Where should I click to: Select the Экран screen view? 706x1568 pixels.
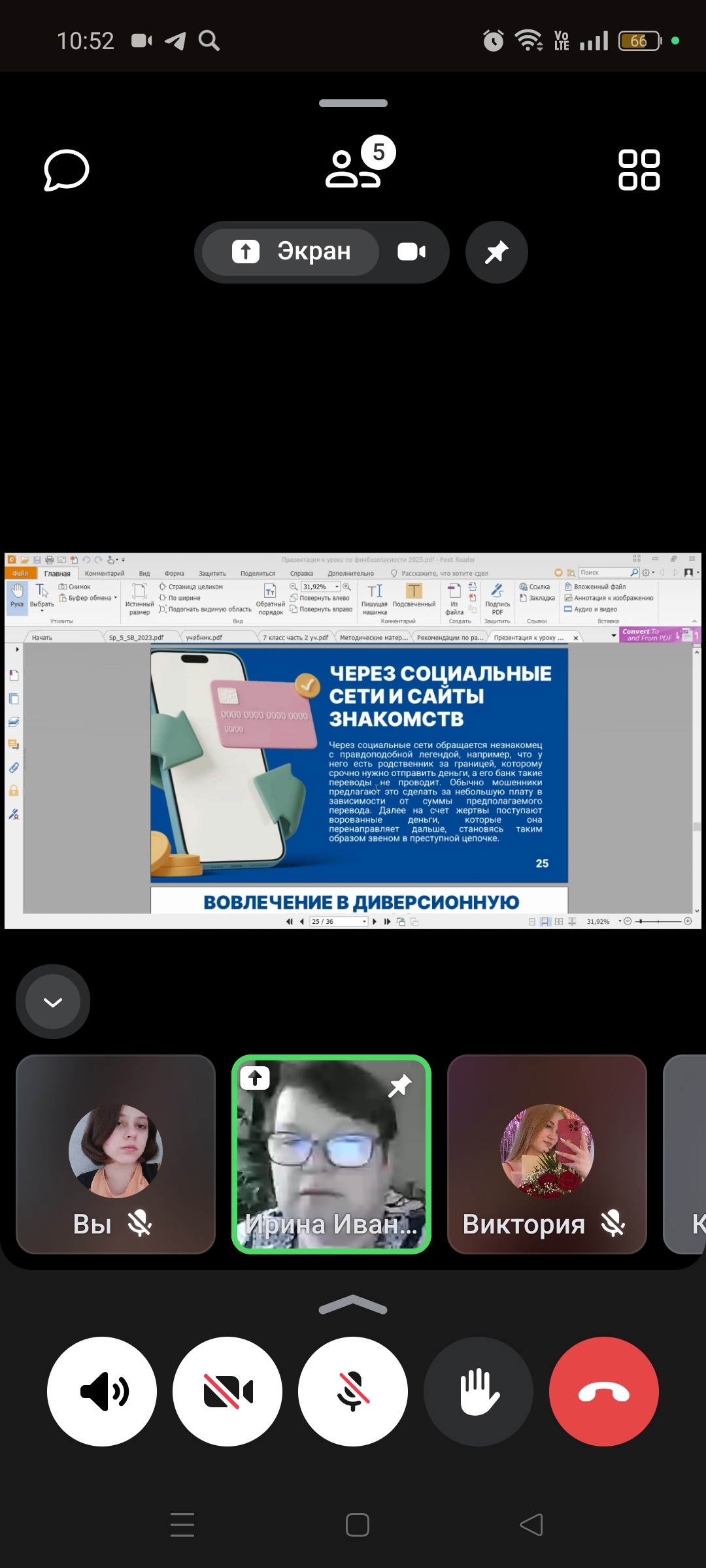pos(292,252)
